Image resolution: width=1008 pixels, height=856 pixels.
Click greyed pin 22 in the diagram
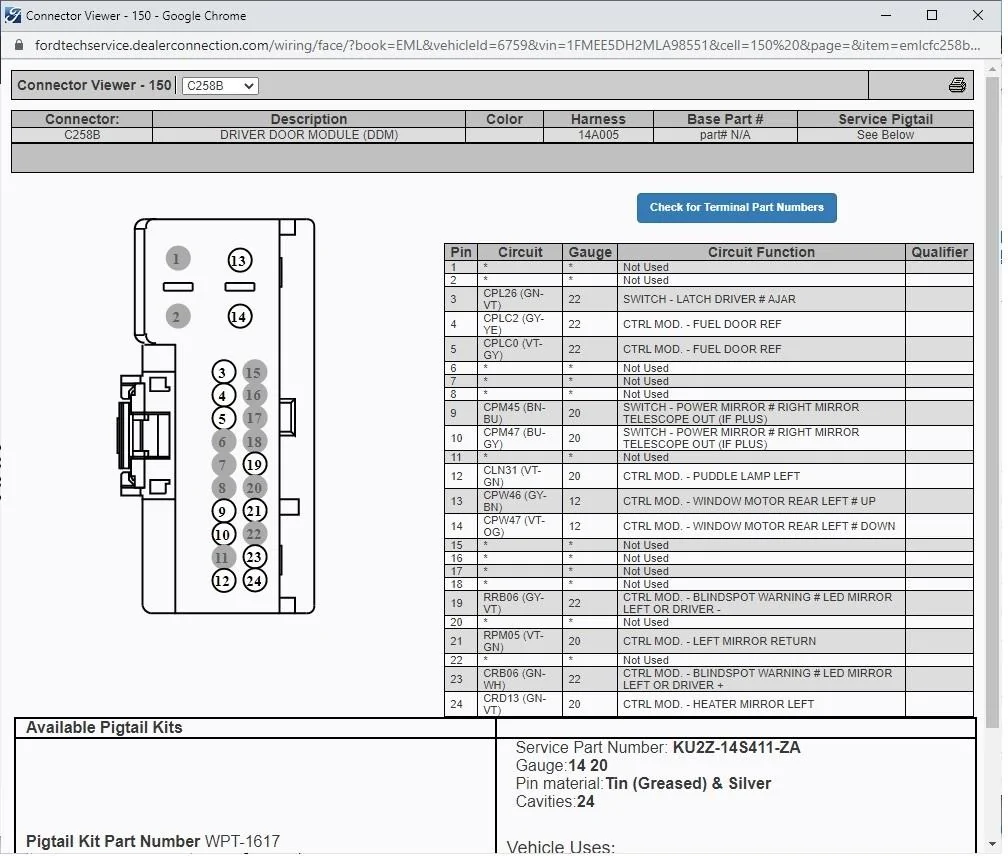pos(255,534)
